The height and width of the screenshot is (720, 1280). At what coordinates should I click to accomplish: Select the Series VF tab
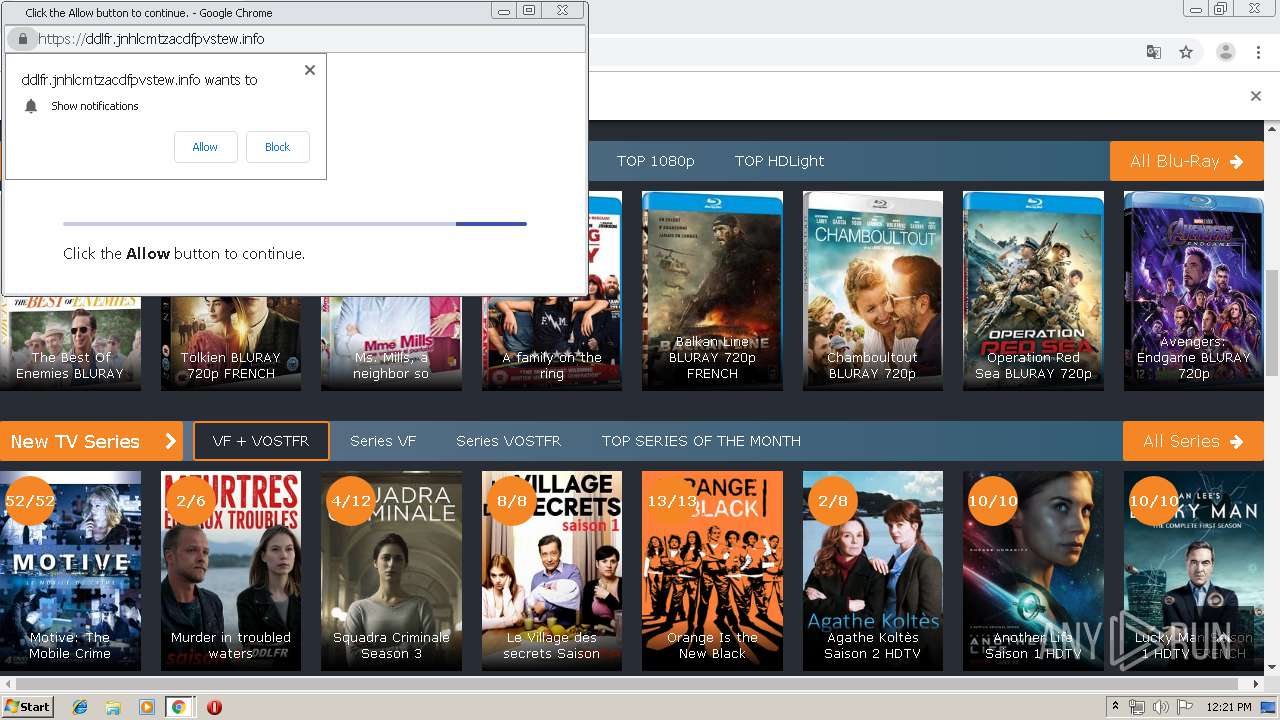coord(383,441)
